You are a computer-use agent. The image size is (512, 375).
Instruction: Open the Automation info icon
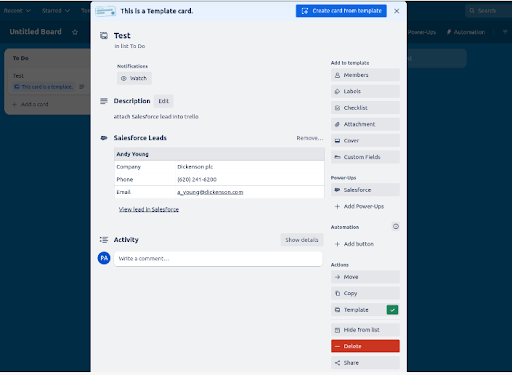396,227
